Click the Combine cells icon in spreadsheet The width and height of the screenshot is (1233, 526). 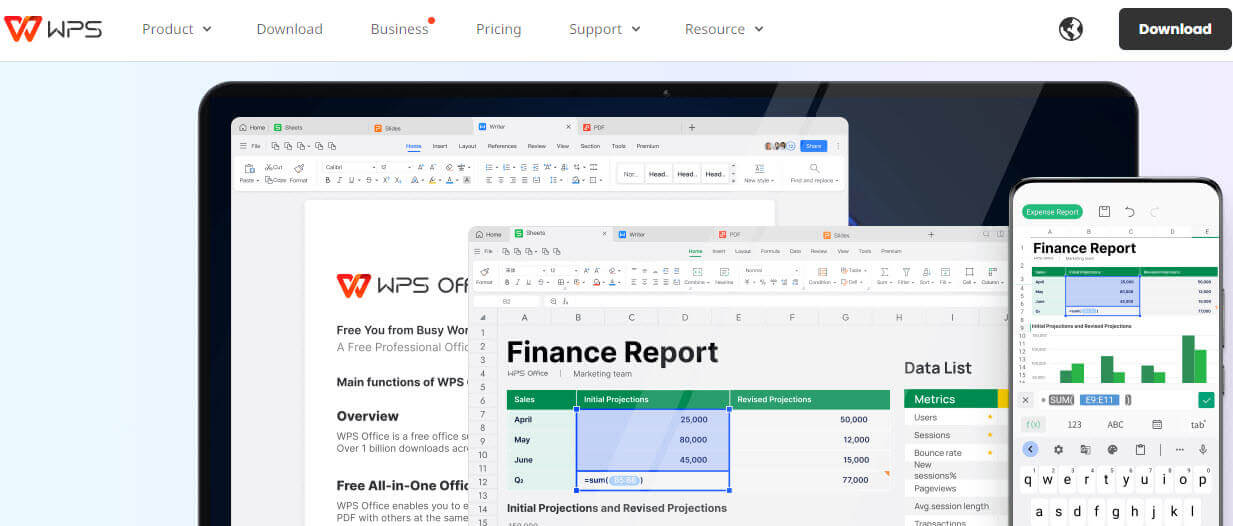click(x=697, y=271)
